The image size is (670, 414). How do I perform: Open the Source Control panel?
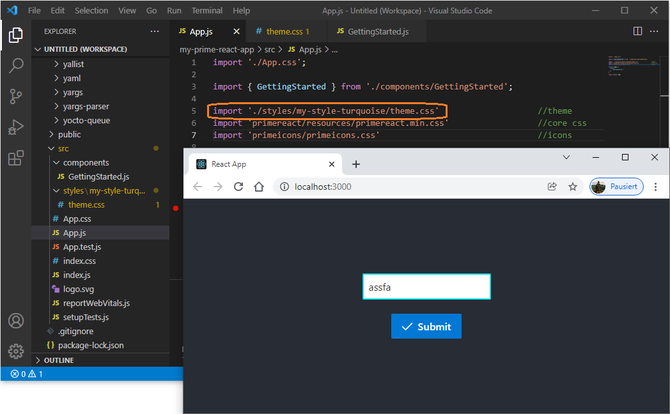tap(16, 96)
